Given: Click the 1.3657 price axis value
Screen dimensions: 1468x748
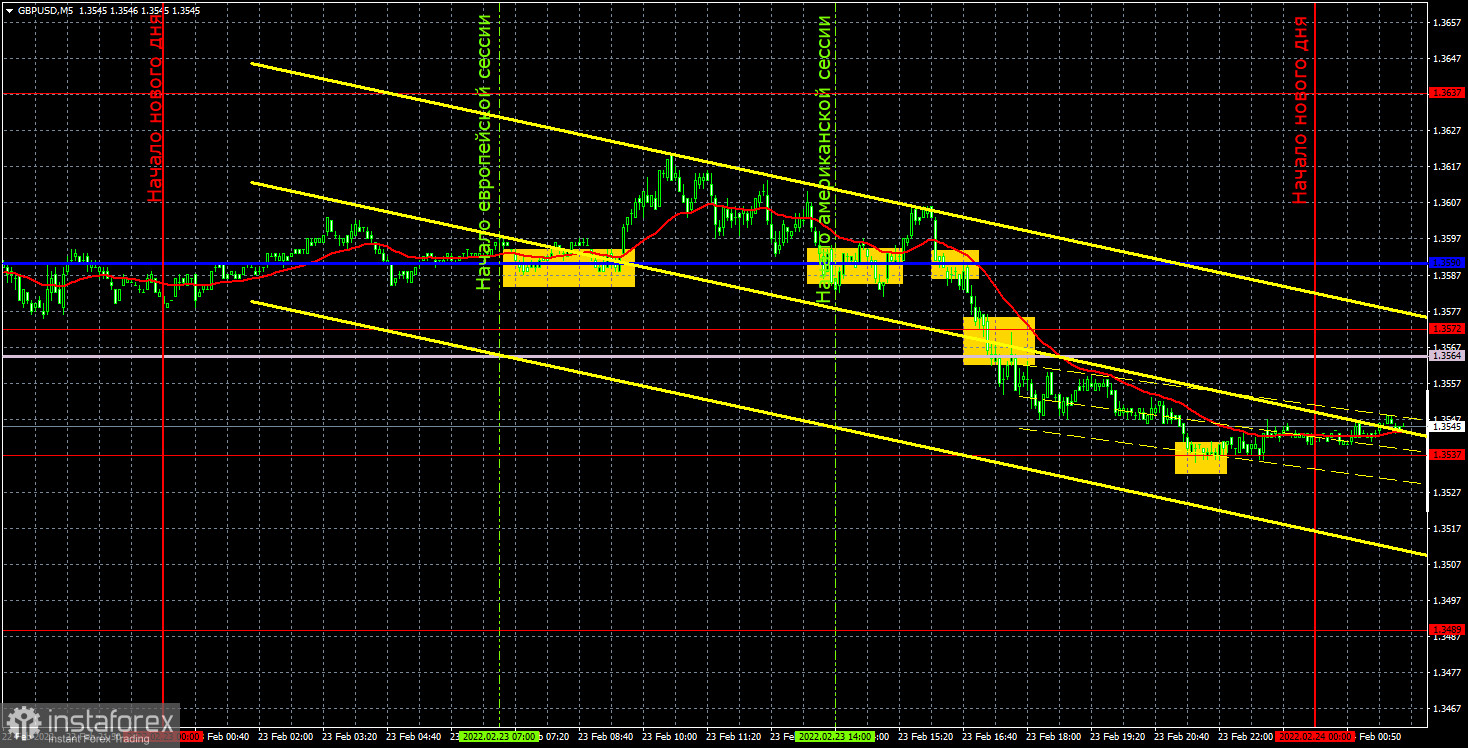Looking at the screenshot, I should click(1447, 22).
